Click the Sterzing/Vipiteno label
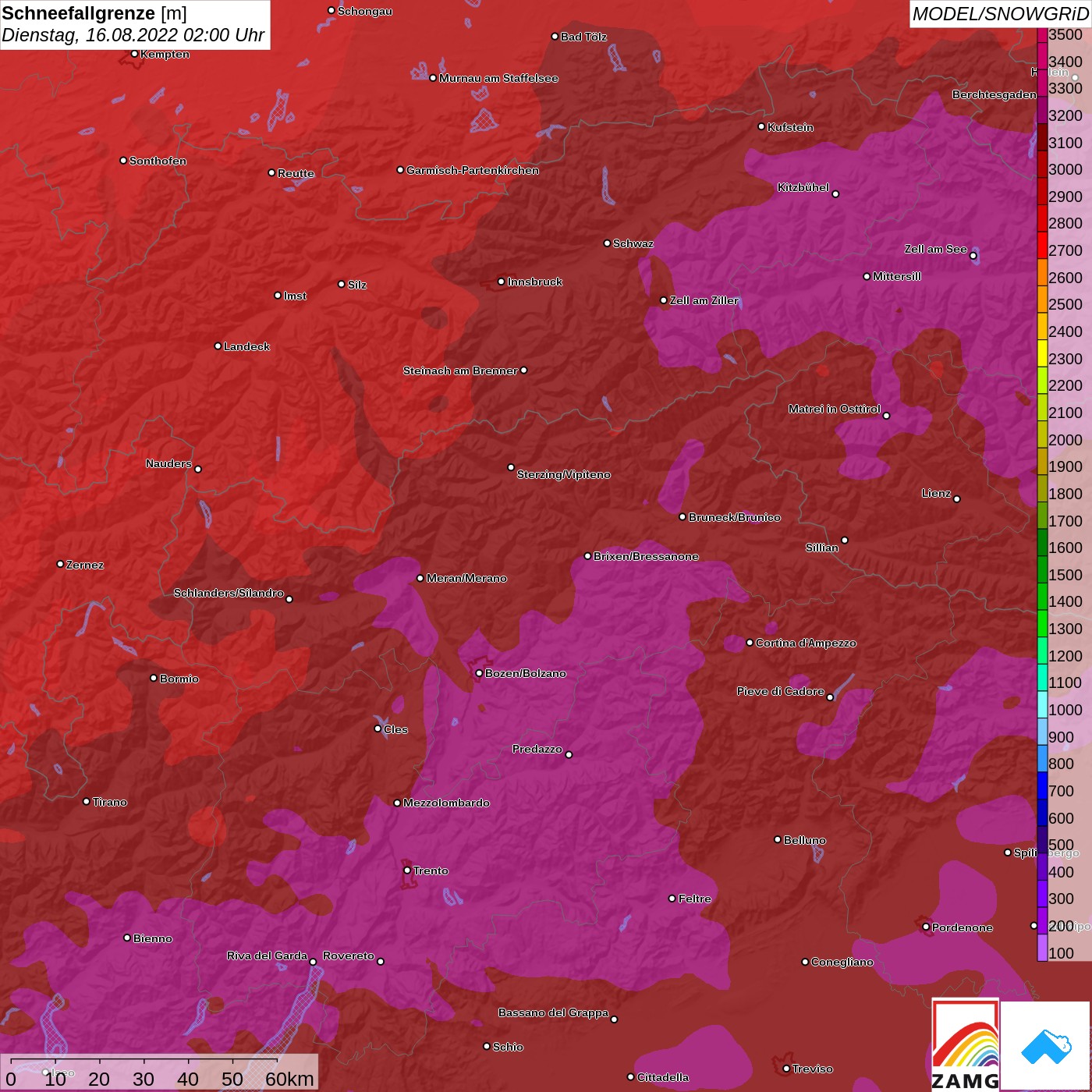This screenshot has width=1092, height=1092. pos(564,474)
